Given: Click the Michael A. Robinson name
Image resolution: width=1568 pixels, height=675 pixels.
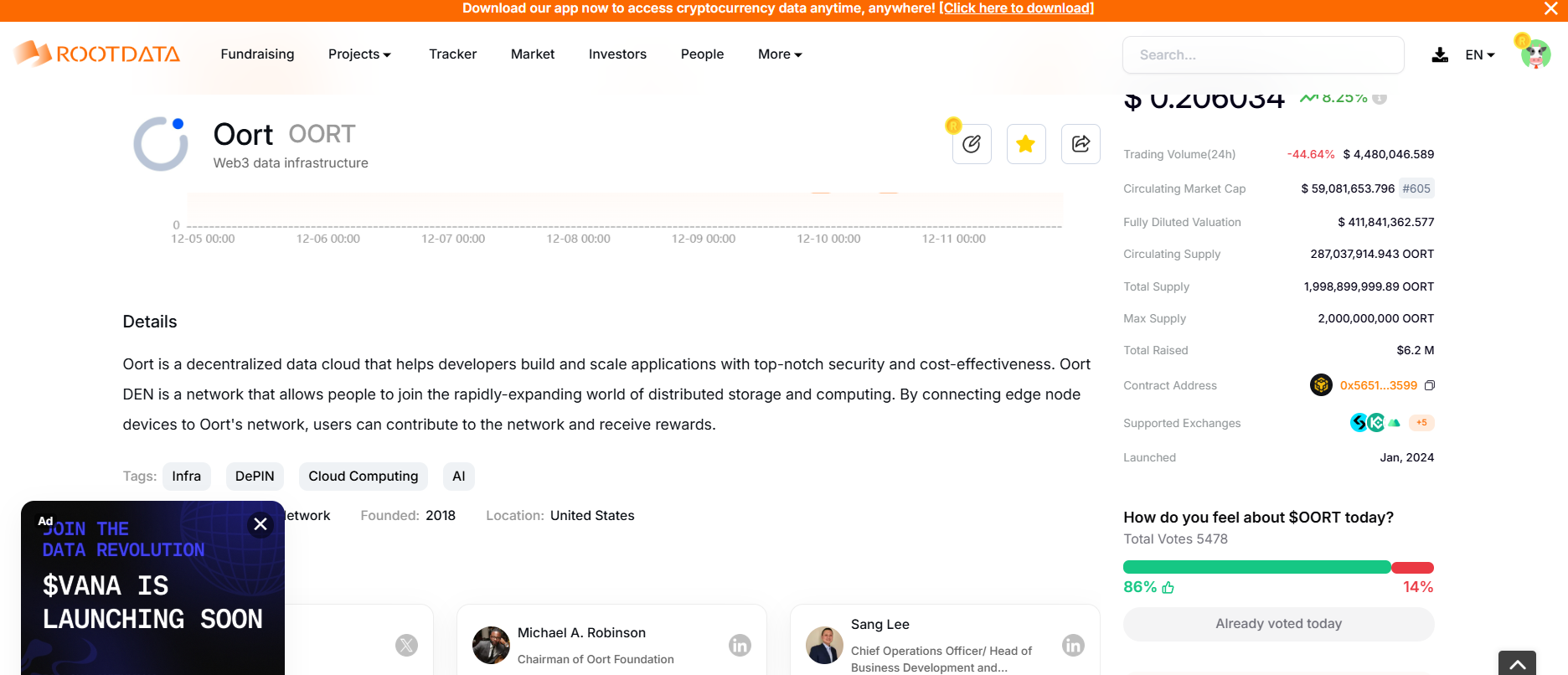Looking at the screenshot, I should tap(581, 633).
